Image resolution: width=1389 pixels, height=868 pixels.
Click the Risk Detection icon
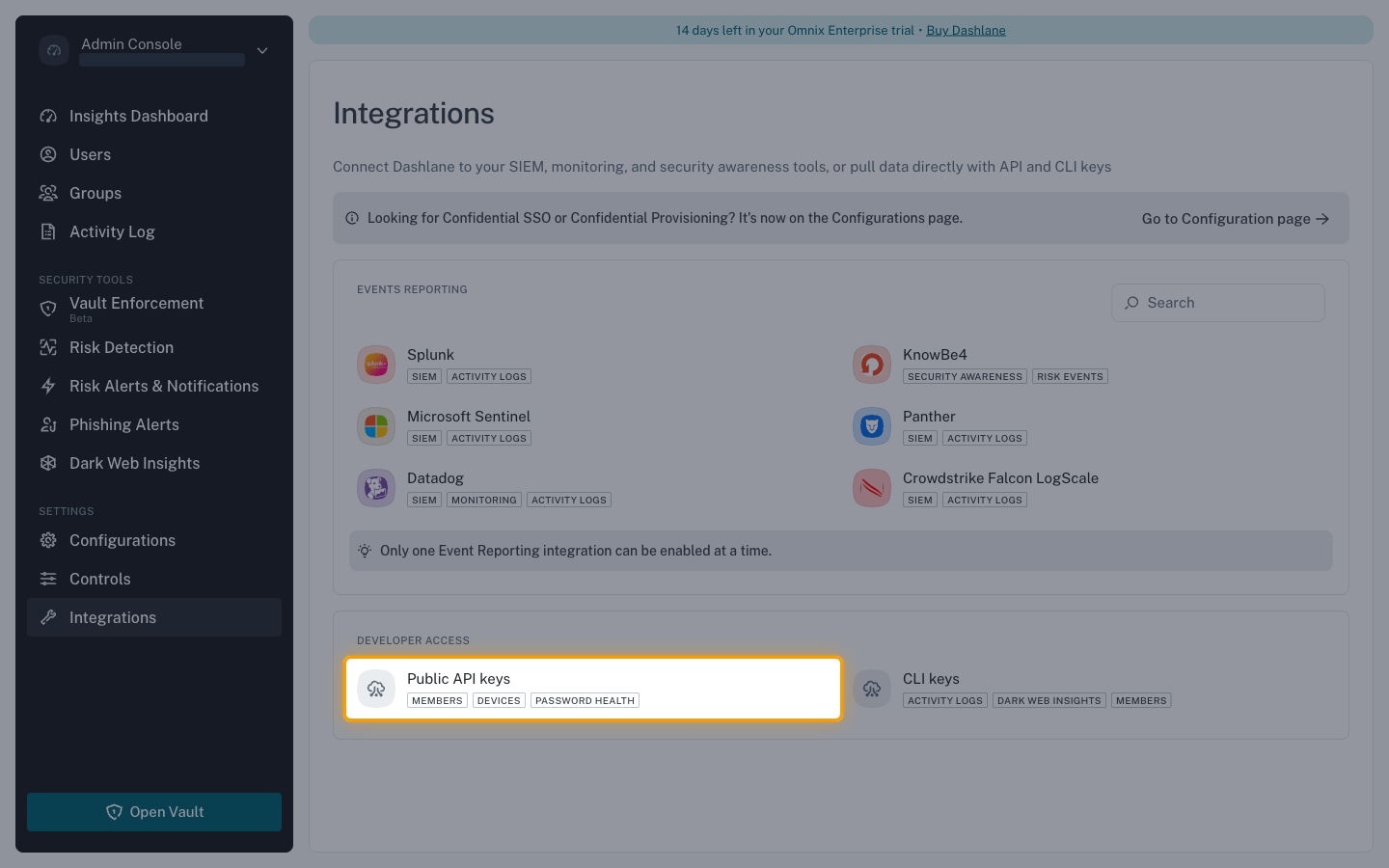point(48,347)
